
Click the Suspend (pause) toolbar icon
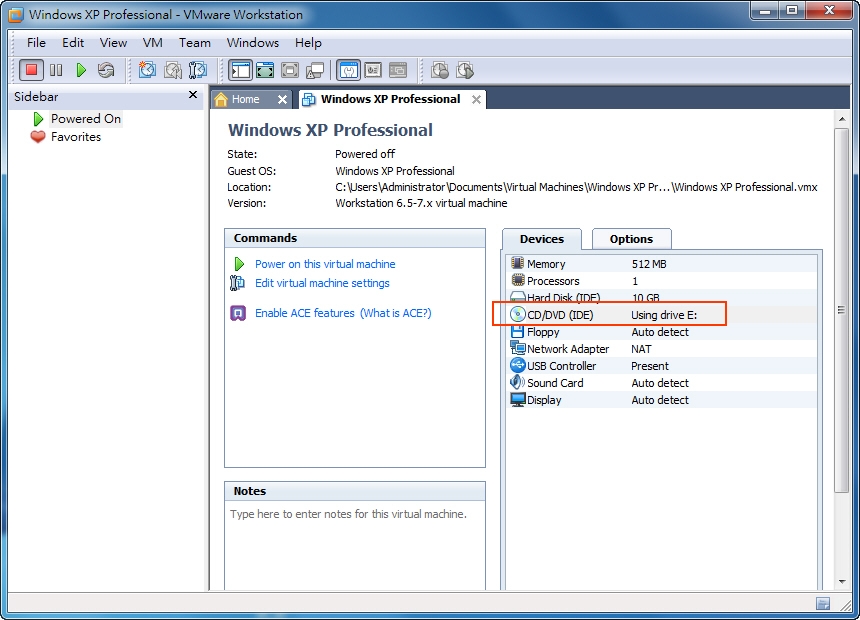pyautogui.click(x=56, y=70)
